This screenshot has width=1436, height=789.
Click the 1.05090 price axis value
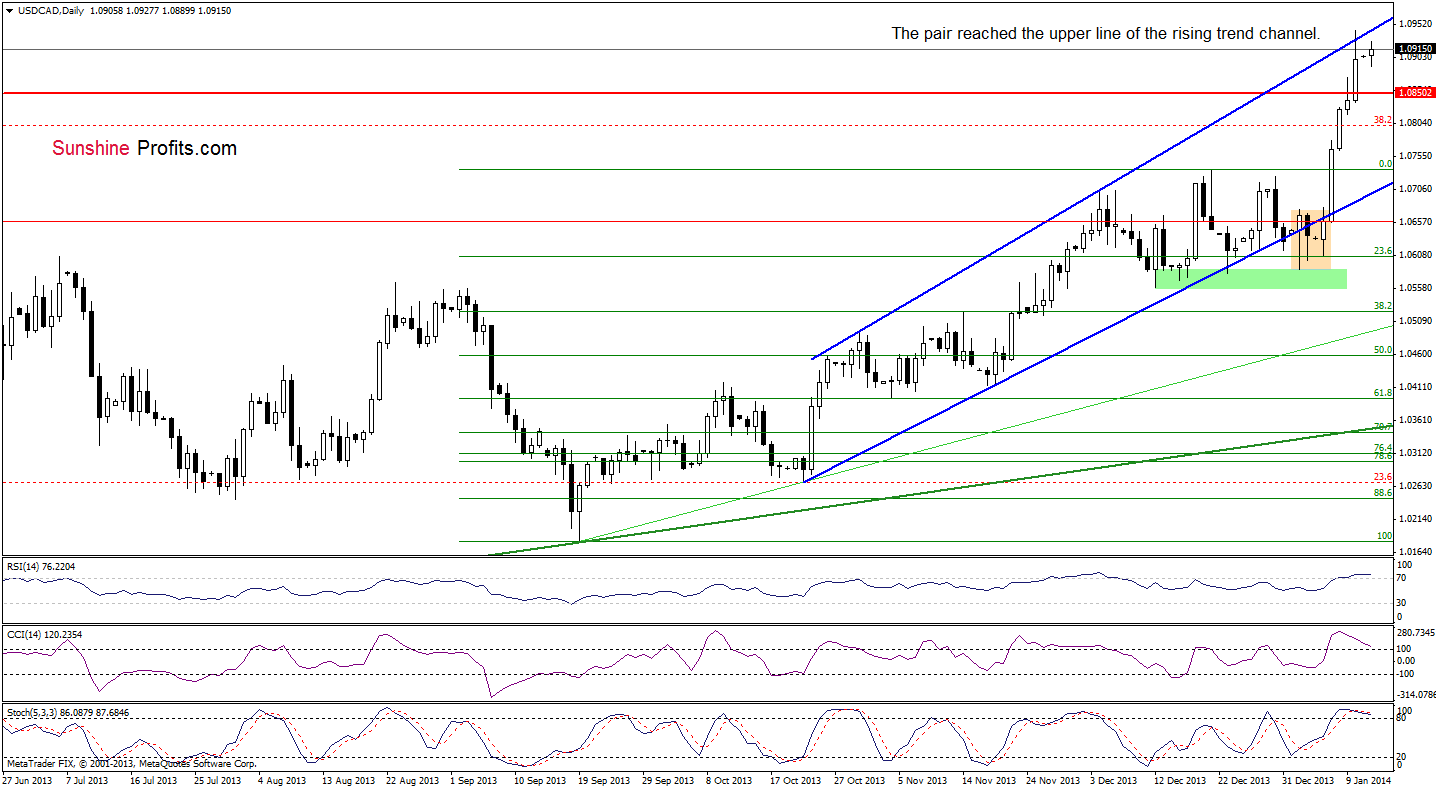click(1414, 320)
